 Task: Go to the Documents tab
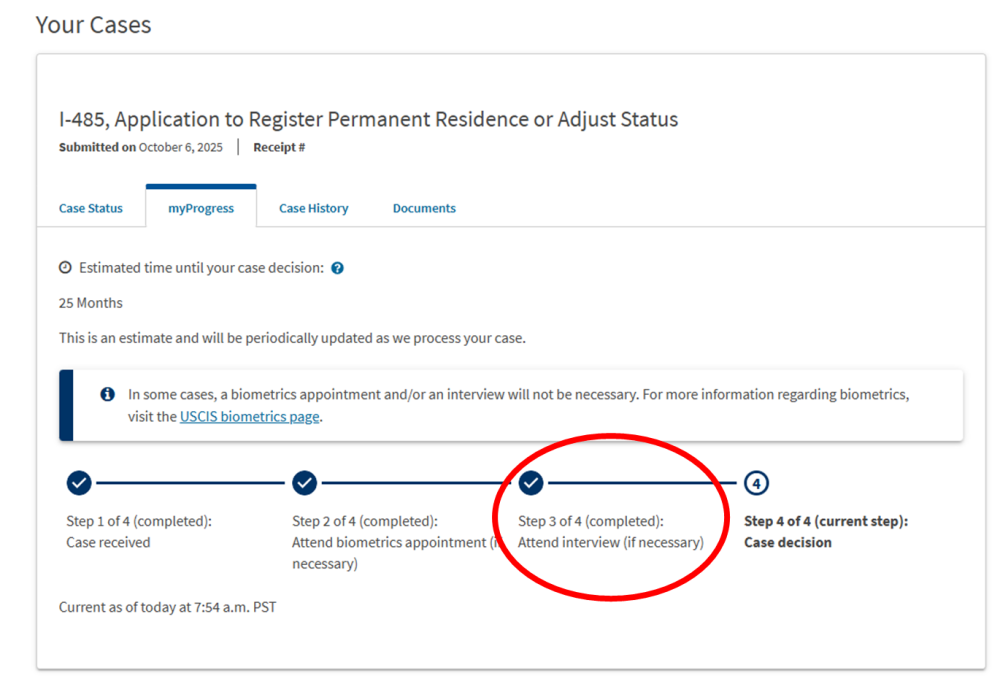424,208
